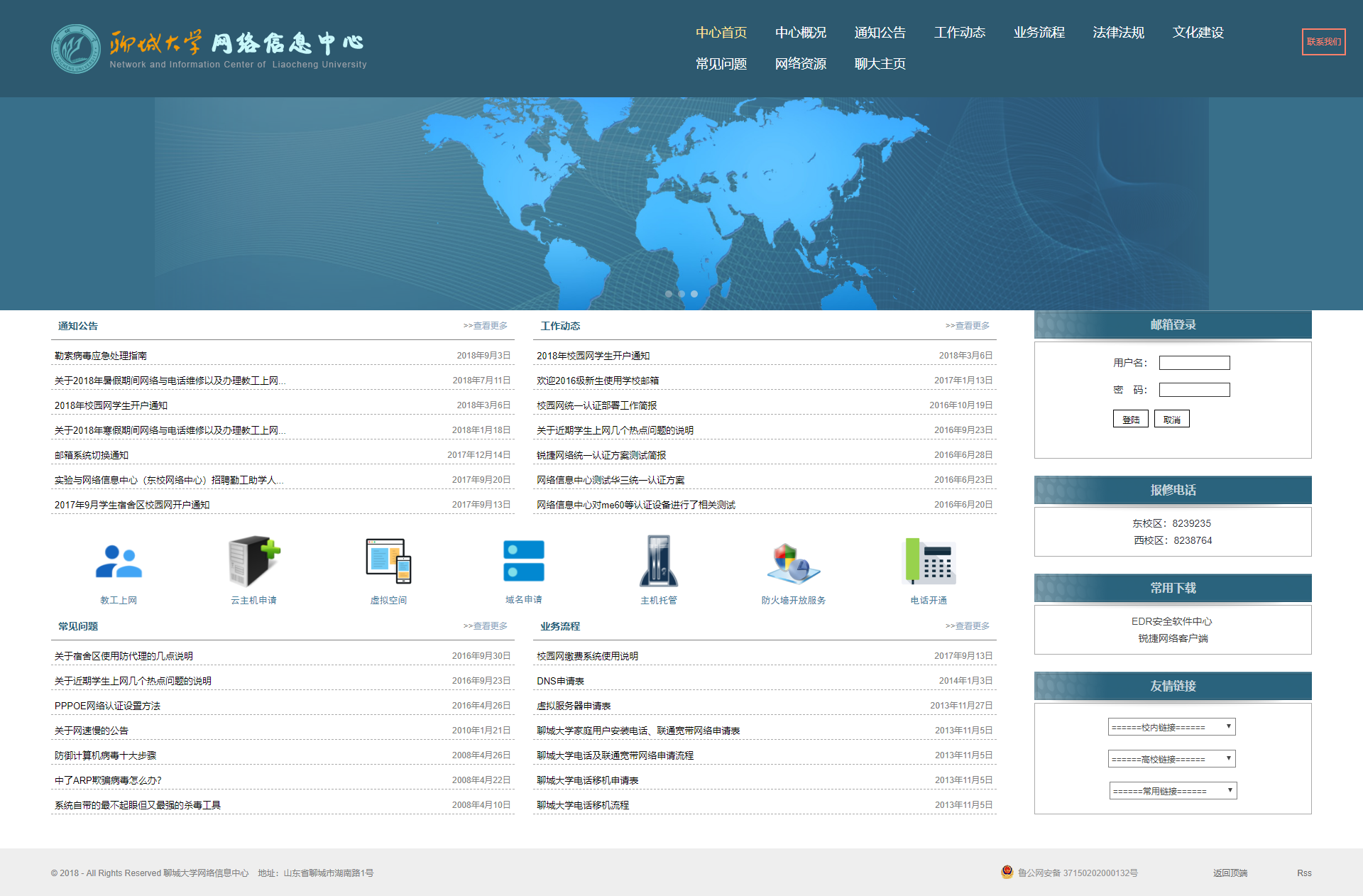Open 勒索病毒应急处理指南 notice link
This screenshot has height=896, width=1363.
101,356
